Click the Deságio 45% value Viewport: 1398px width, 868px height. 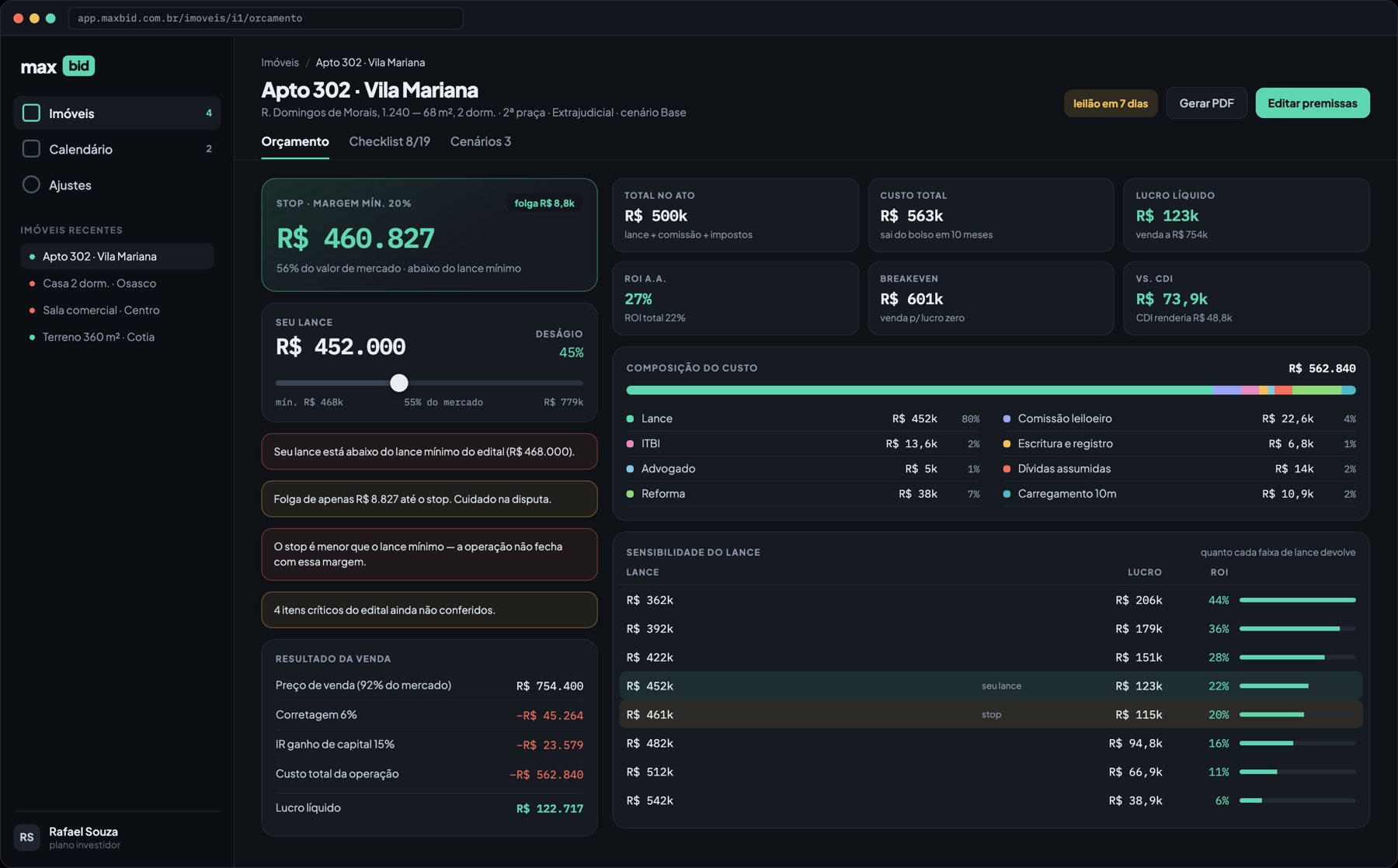pyautogui.click(x=571, y=352)
